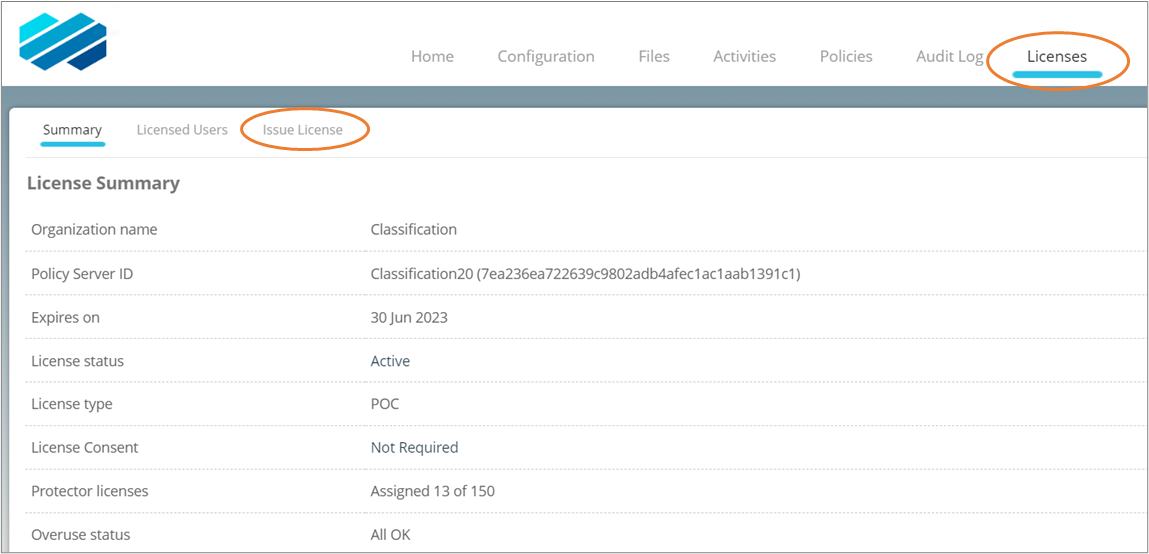Click the Assigned 13 of 150 value
Viewport: 1149px width, 554px height.
click(x=432, y=491)
